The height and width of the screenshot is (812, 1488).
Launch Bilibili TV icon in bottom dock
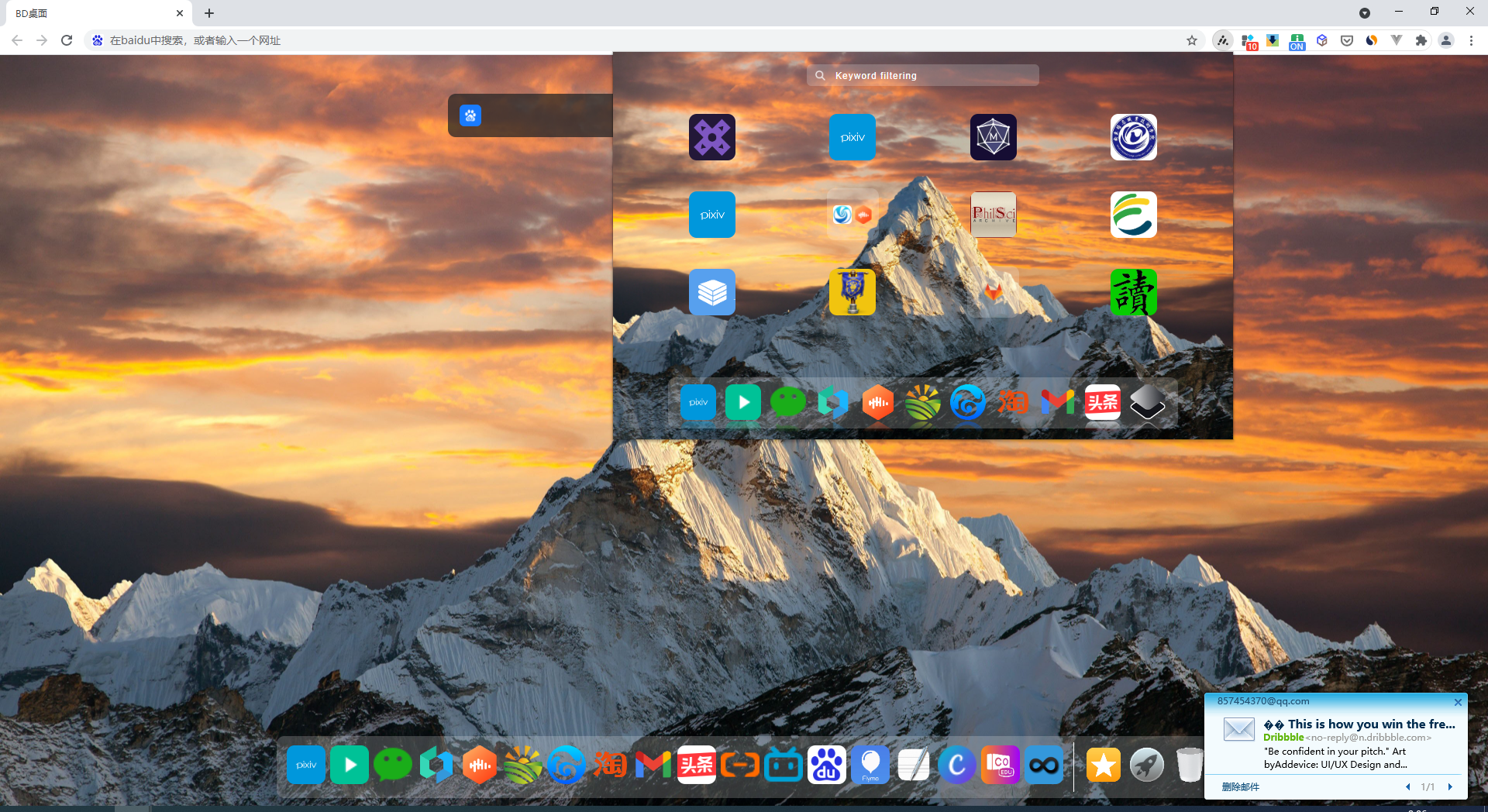tap(784, 765)
